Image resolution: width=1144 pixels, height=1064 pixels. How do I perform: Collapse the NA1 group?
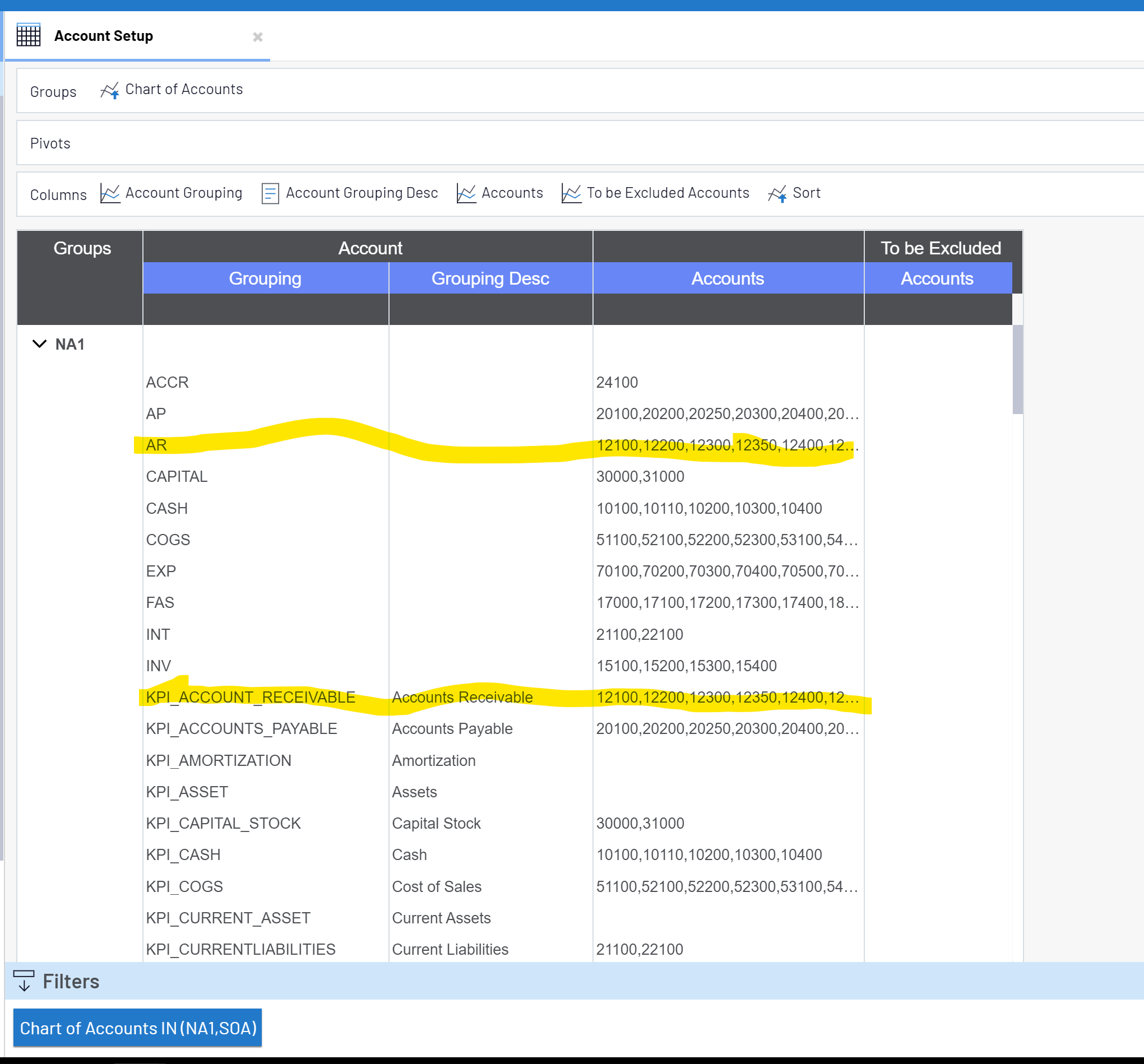click(x=39, y=343)
